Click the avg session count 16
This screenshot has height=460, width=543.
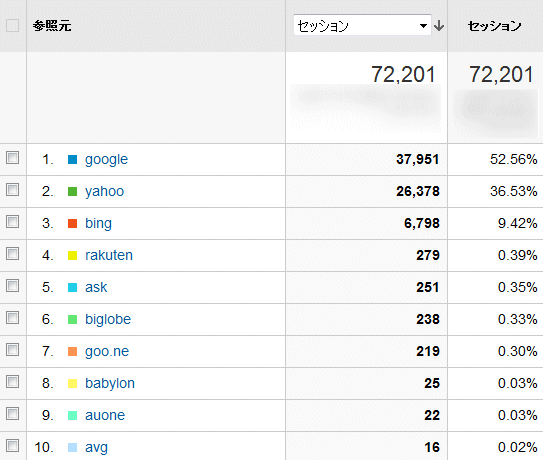[x=432, y=448]
